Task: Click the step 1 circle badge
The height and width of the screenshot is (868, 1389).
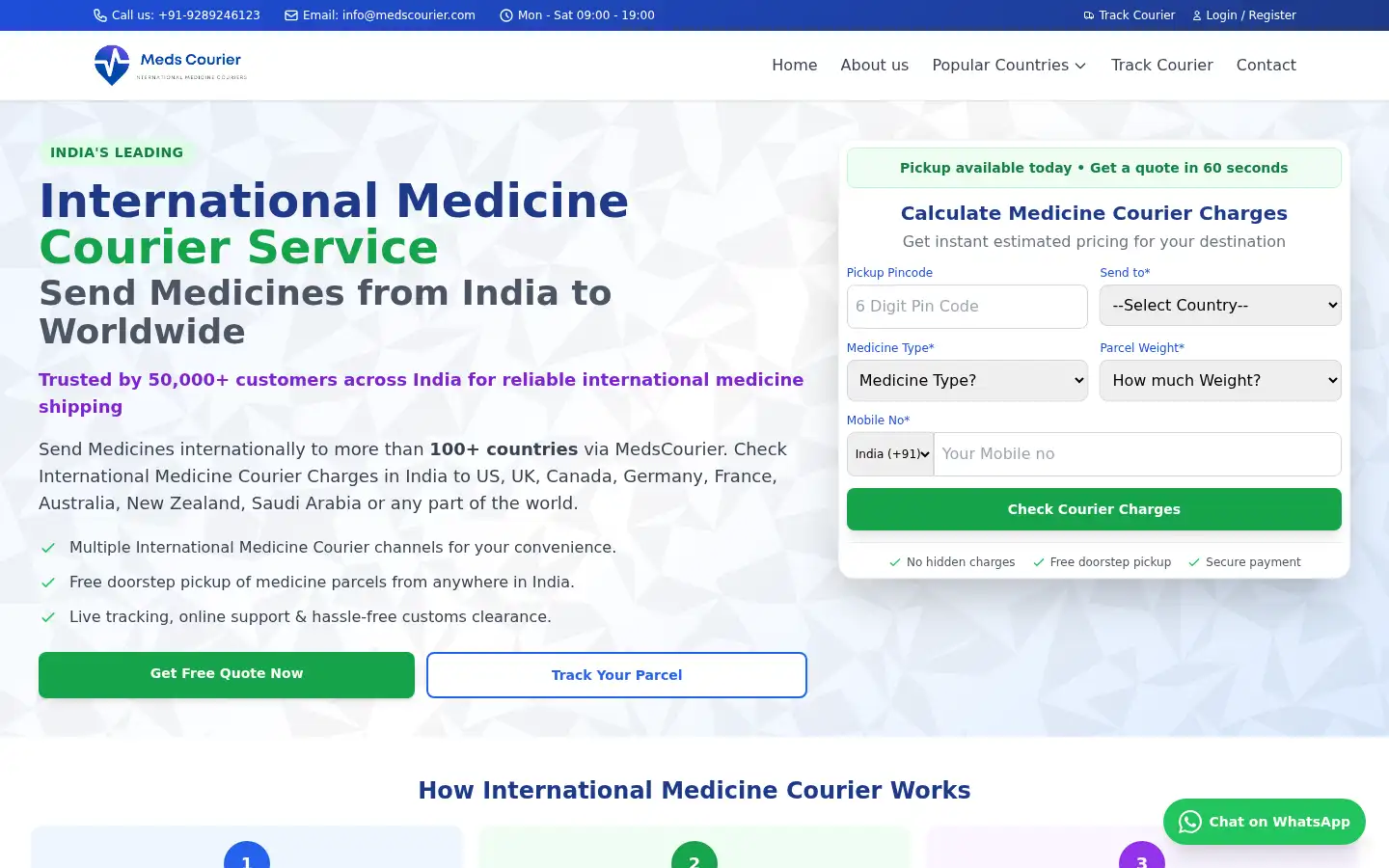Action: click(247, 855)
